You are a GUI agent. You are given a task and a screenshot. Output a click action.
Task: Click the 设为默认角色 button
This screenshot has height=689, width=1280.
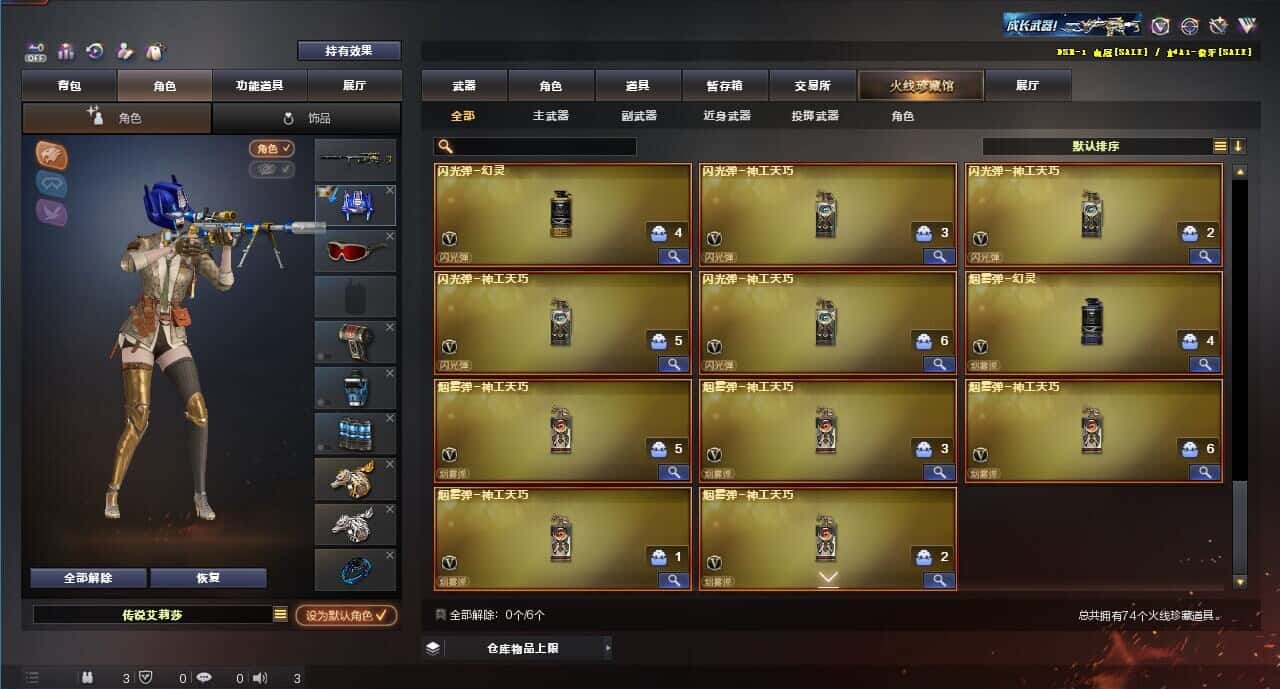point(346,615)
